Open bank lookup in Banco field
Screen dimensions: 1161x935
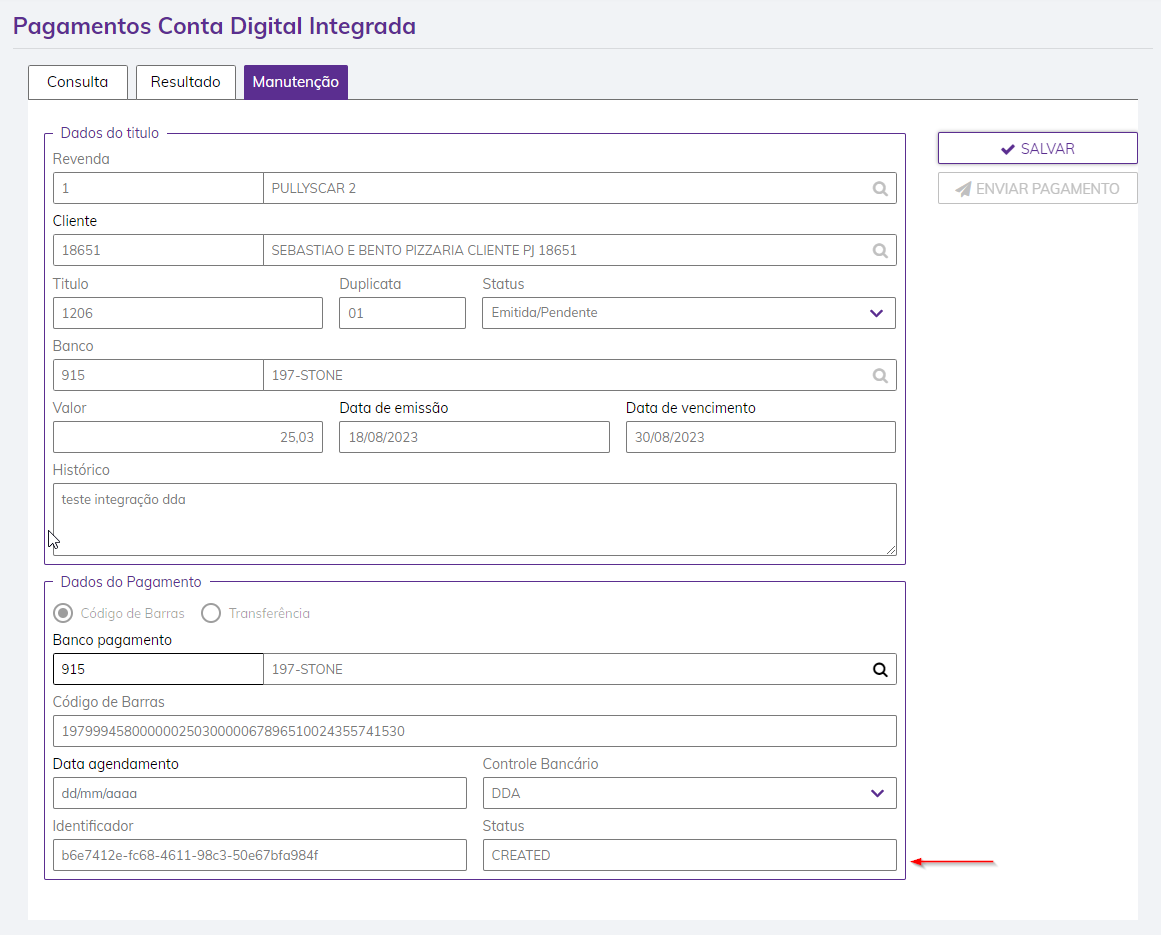click(x=880, y=375)
